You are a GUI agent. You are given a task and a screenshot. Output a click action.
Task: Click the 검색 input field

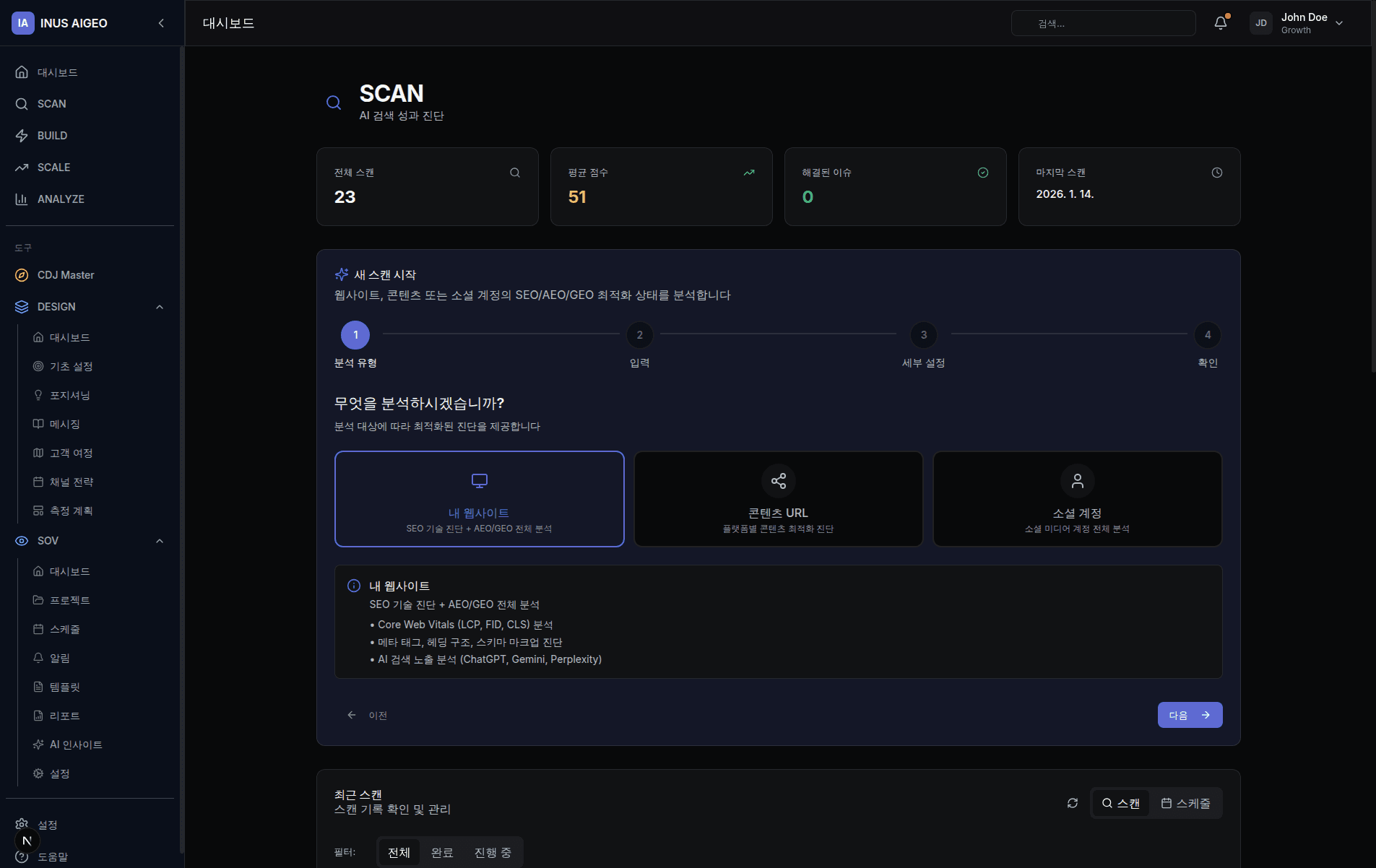pos(1103,22)
